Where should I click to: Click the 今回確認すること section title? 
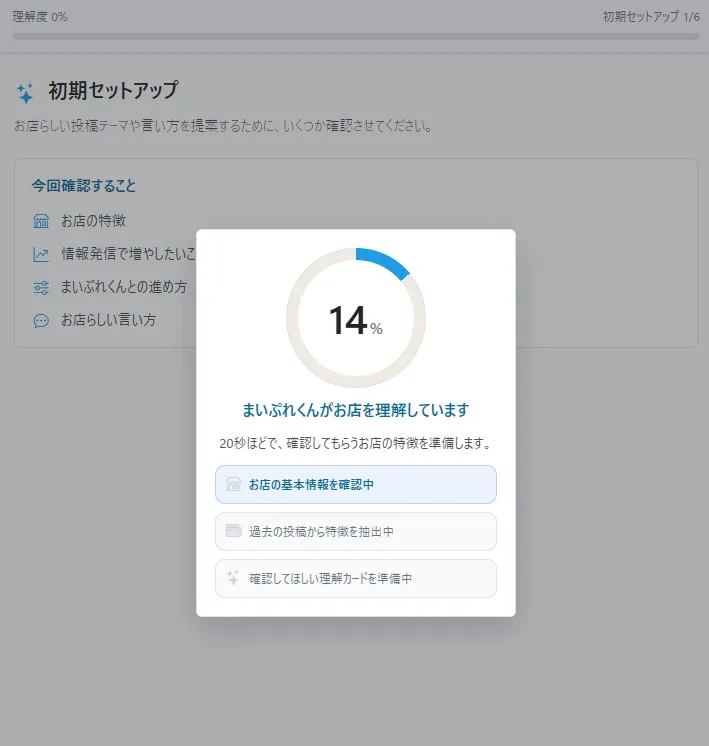[x=84, y=186]
